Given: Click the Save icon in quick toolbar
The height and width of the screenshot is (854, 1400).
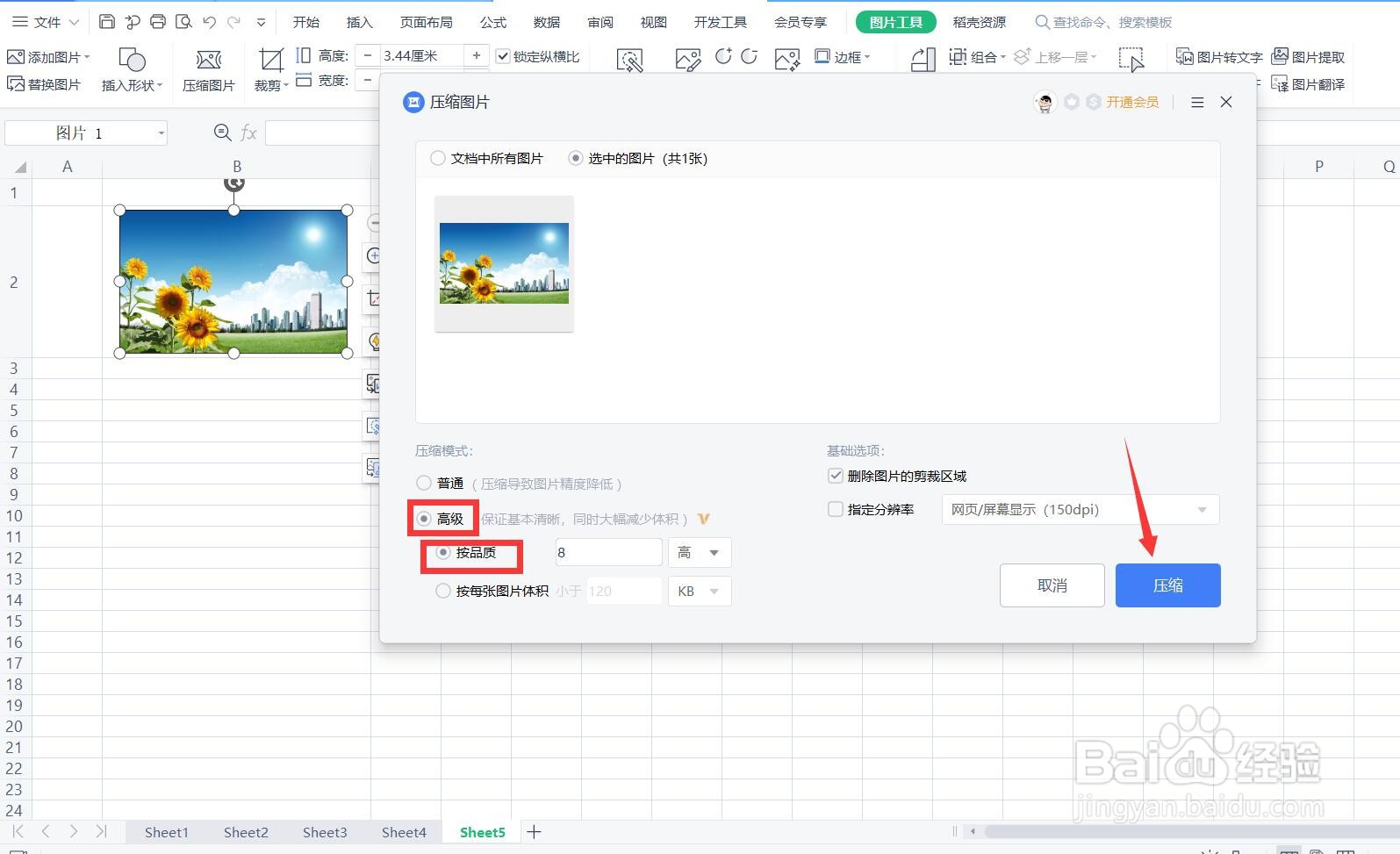Looking at the screenshot, I should (106, 22).
